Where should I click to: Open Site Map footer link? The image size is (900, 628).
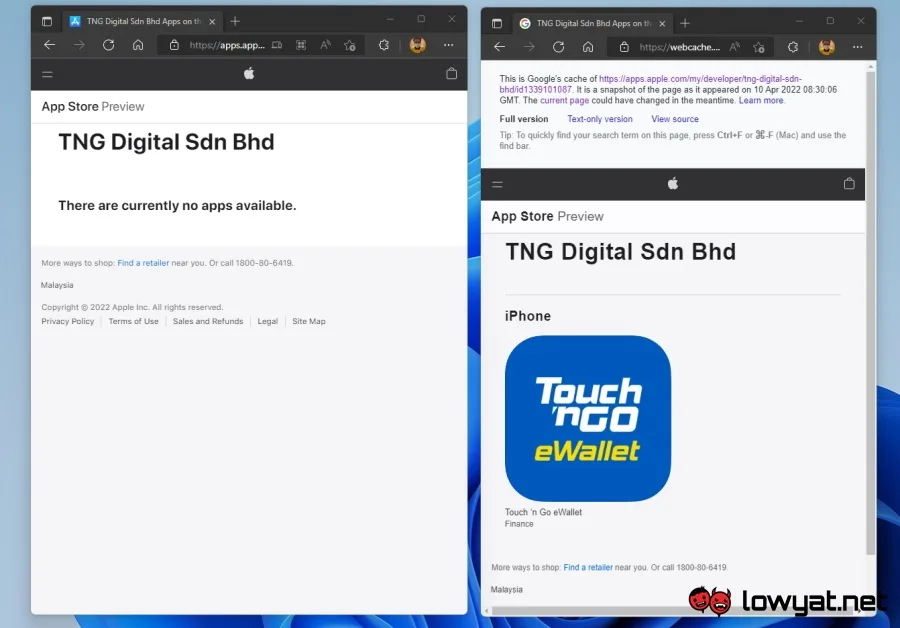(x=309, y=321)
